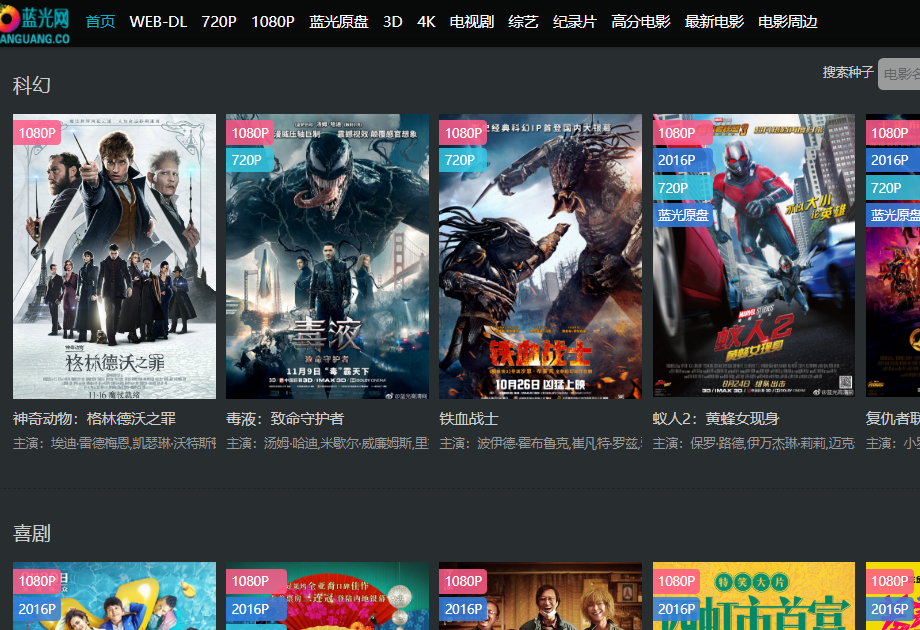This screenshot has width=920, height=630.
Task: Open the 首页 home menu item
Action: 100,22
